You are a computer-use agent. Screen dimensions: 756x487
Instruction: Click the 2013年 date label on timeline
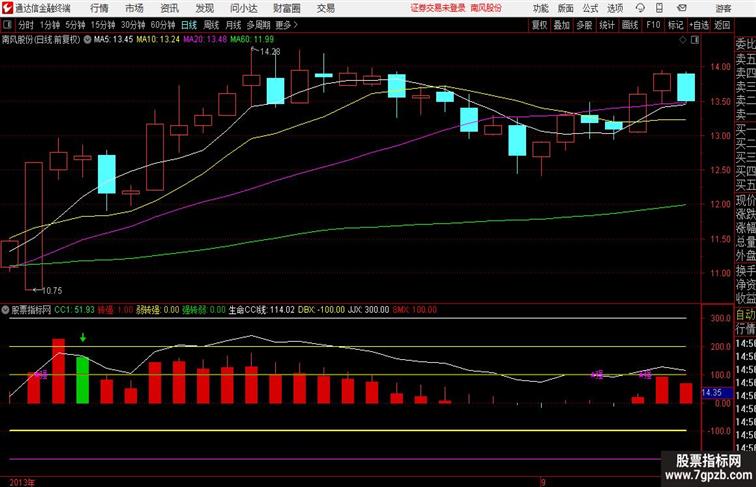pos(22,482)
